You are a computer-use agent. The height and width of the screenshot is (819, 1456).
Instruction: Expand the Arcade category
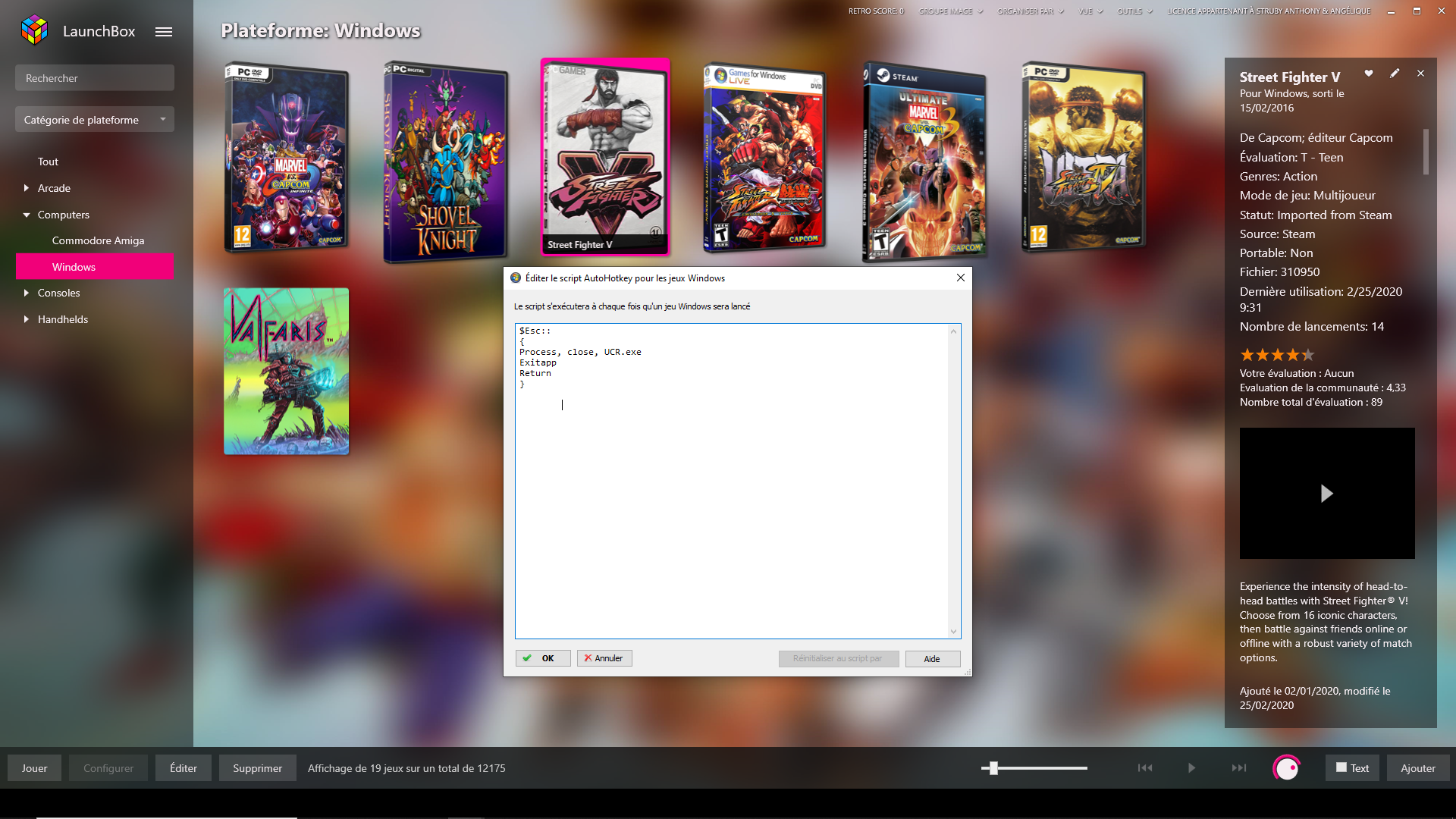[x=27, y=188]
